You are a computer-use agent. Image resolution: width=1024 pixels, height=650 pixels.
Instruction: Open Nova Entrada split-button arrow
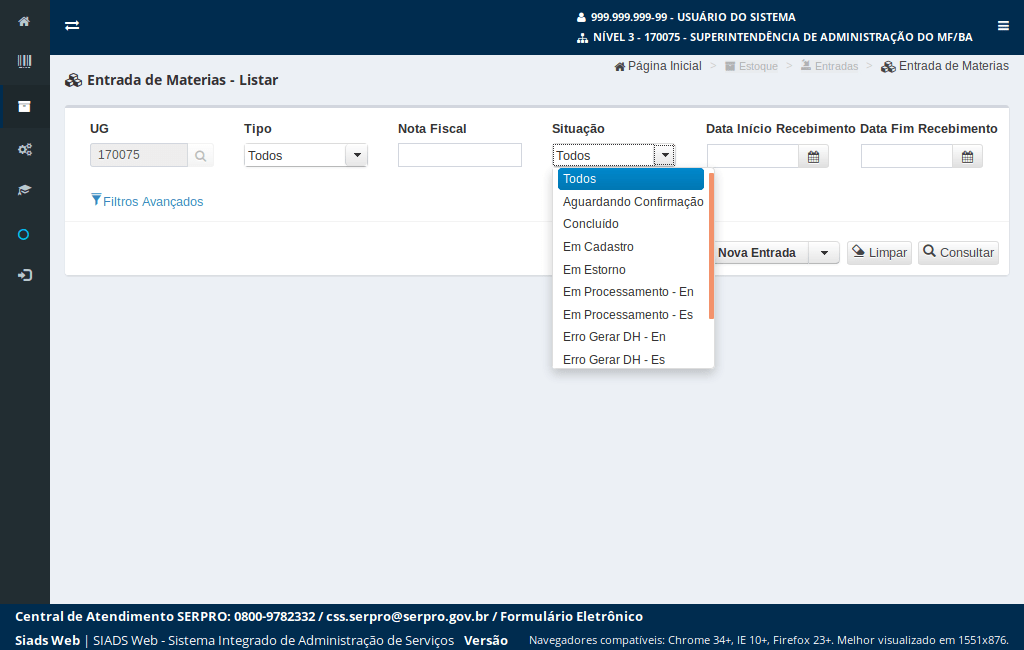[824, 253]
